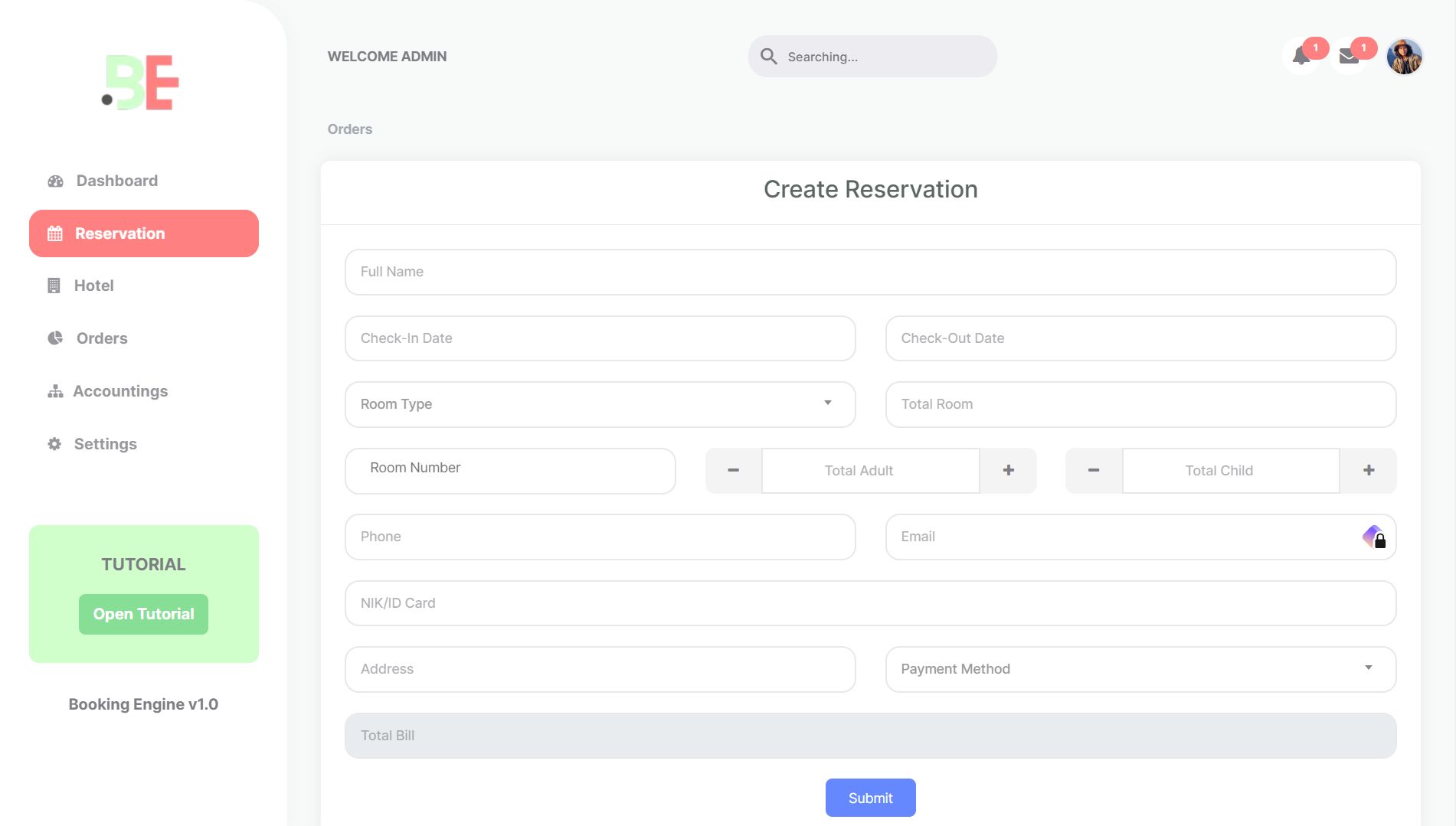Open the envelope messages icon
Viewport: 1456px width, 826px height.
[x=1349, y=56]
